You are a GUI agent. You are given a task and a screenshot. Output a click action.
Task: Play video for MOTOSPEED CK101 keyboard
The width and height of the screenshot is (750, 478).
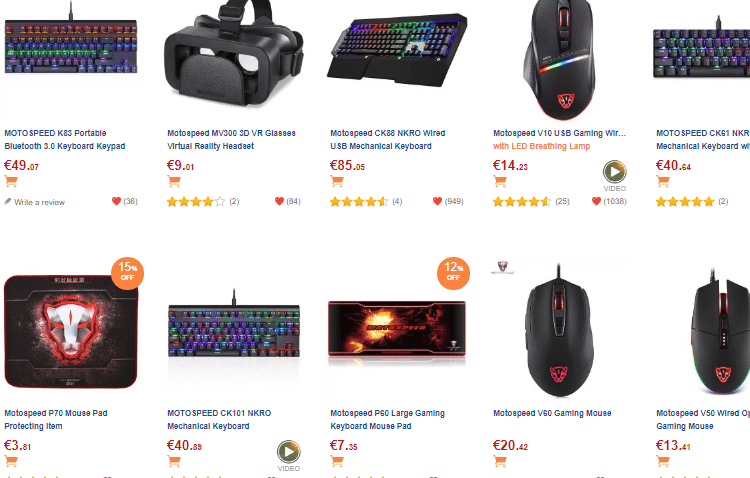tap(289, 451)
